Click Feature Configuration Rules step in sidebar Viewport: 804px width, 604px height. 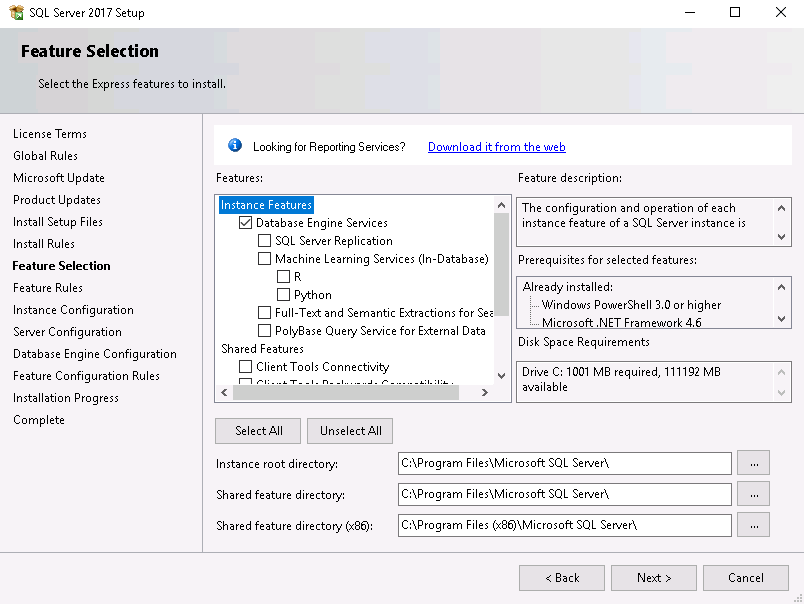[86, 376]
